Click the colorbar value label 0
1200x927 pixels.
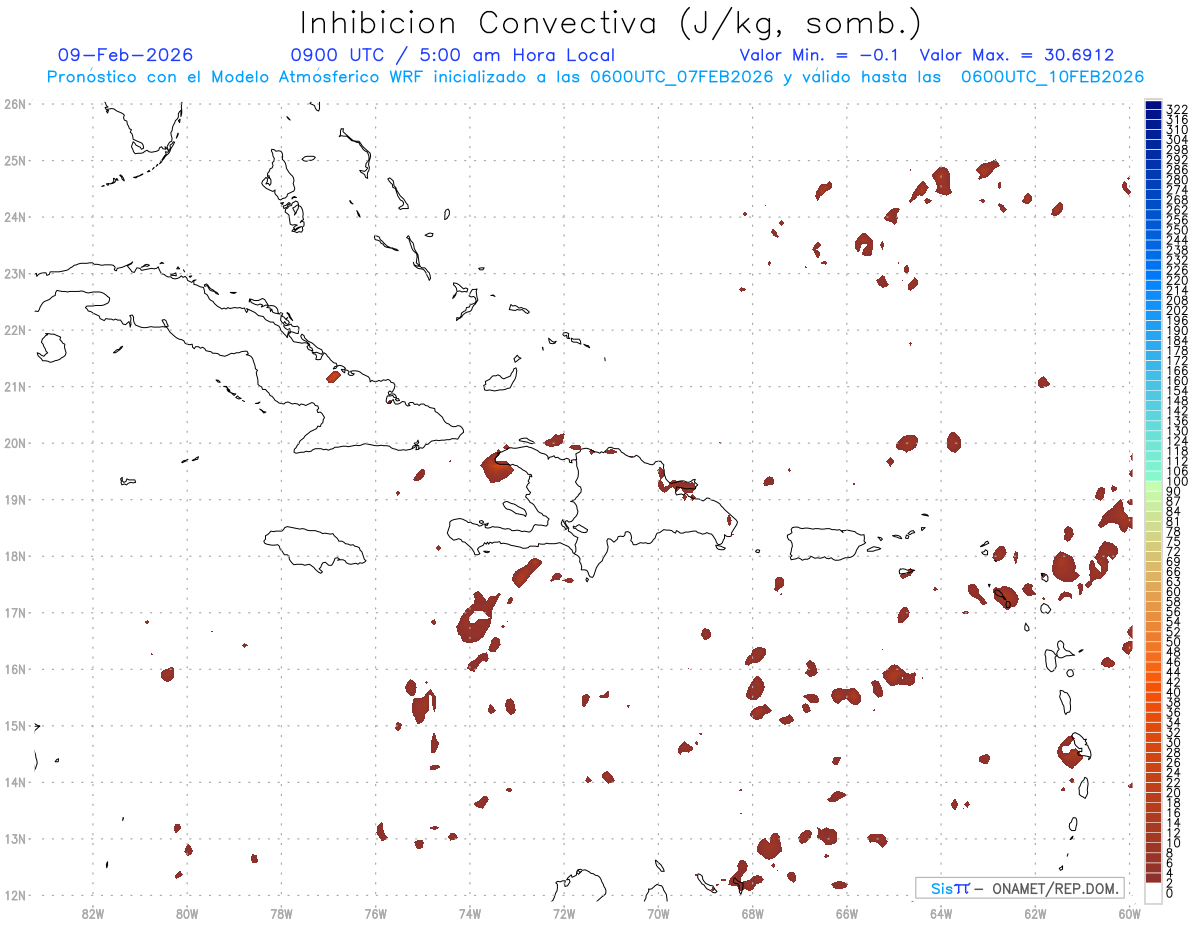click(x=1170, y=893)
